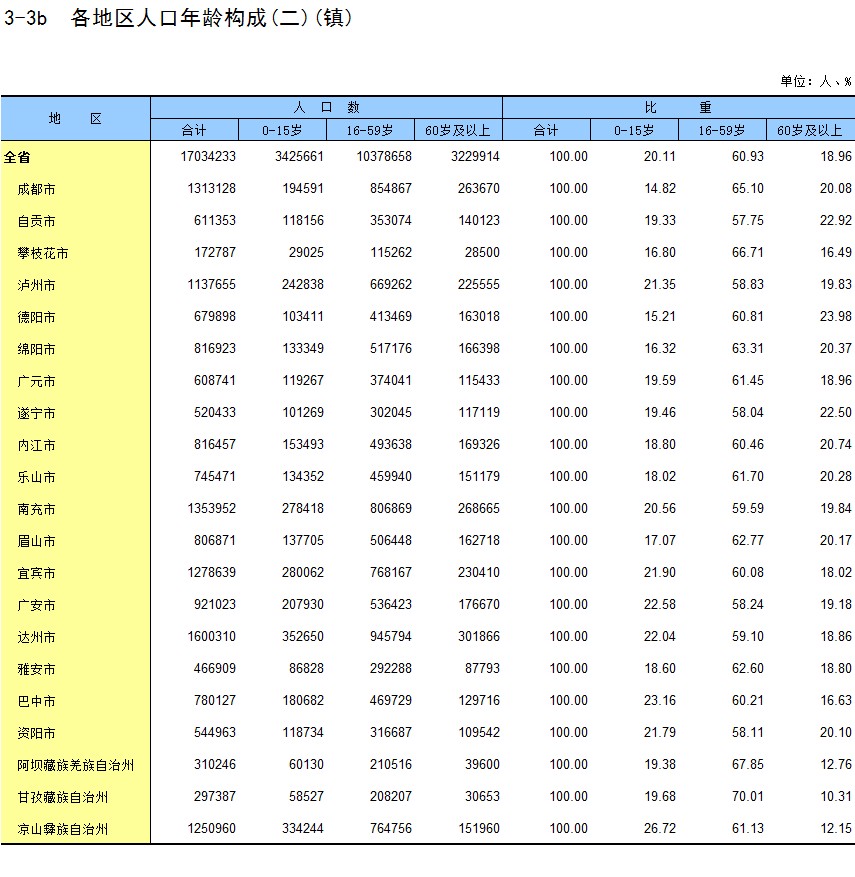855x877 pixels.
Task: Select the 攀枝花市 row label
Action: click(x=43, y=253)
